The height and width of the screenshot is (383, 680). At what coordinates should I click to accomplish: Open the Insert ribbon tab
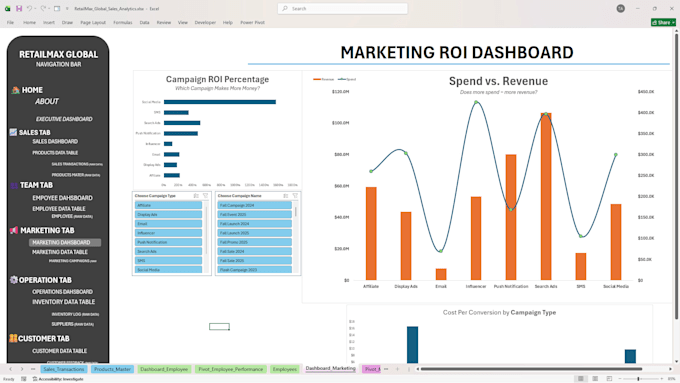49,23
